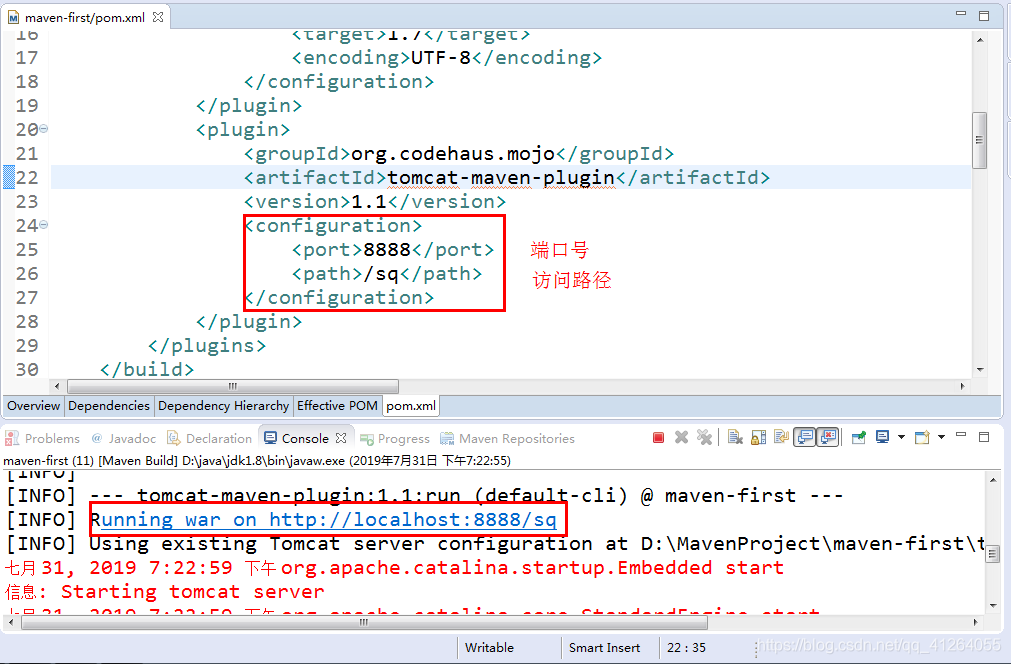Remove all terminated launches
The image size is (1011, 664).
coord(704,438)
